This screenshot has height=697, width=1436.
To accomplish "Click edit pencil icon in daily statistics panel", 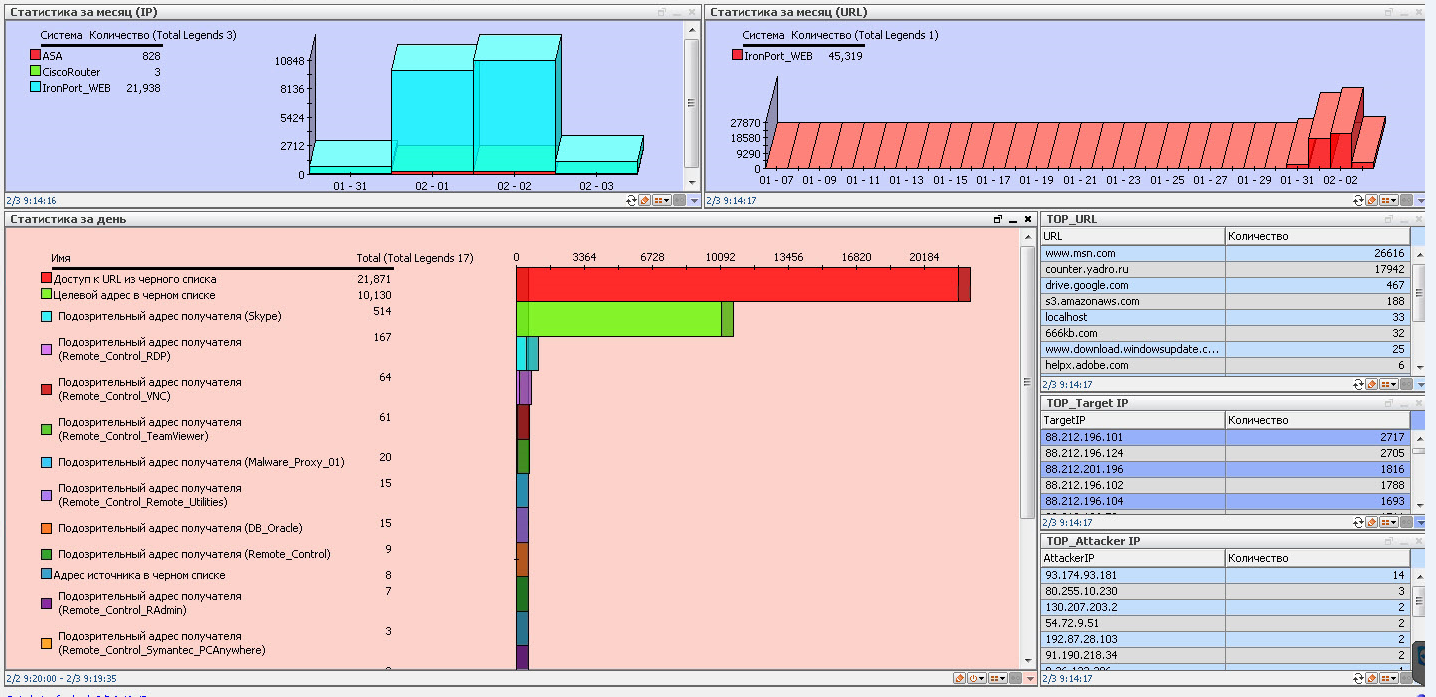I will tap(959, 678).
